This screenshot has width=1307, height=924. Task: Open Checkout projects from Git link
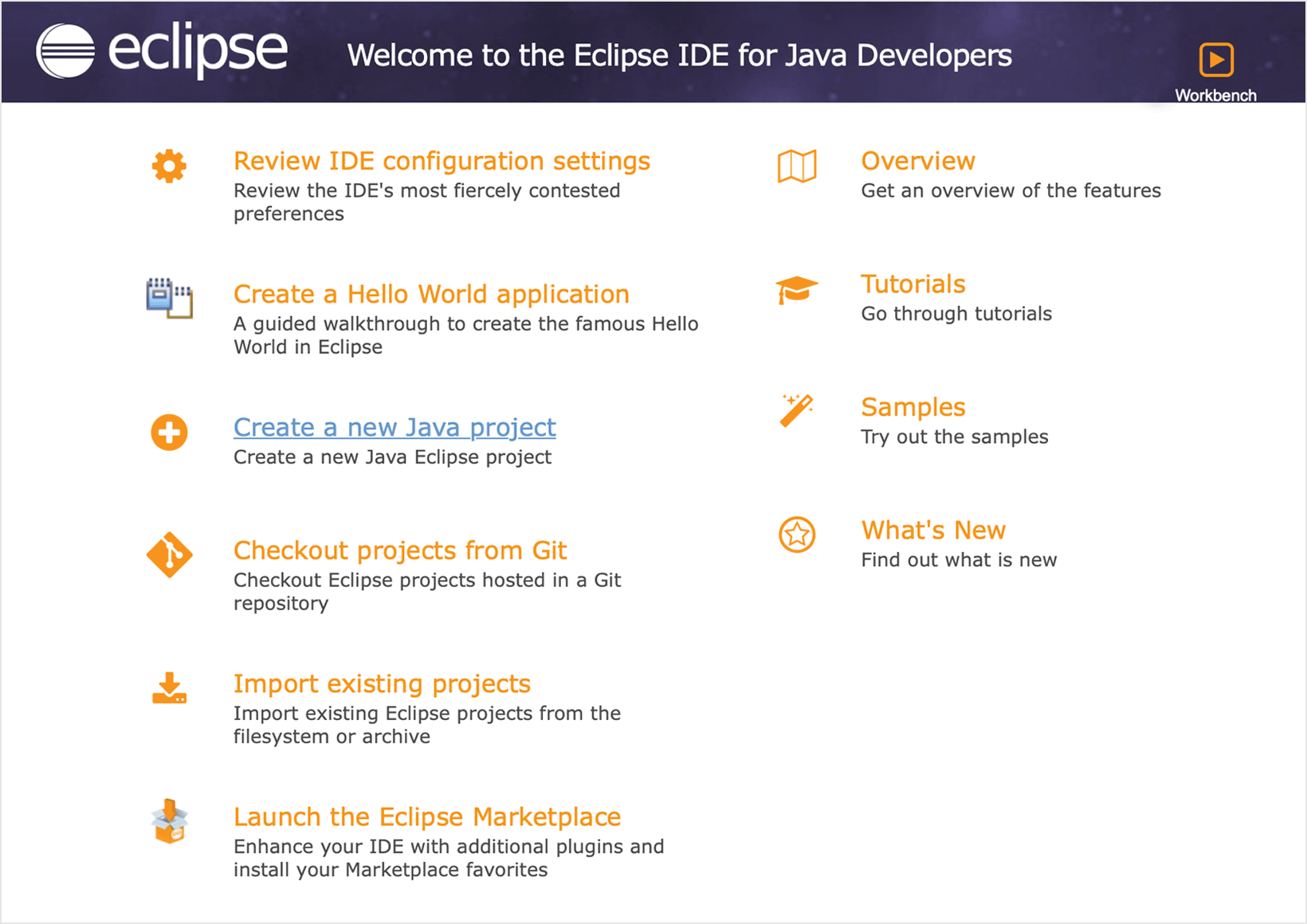400,550
